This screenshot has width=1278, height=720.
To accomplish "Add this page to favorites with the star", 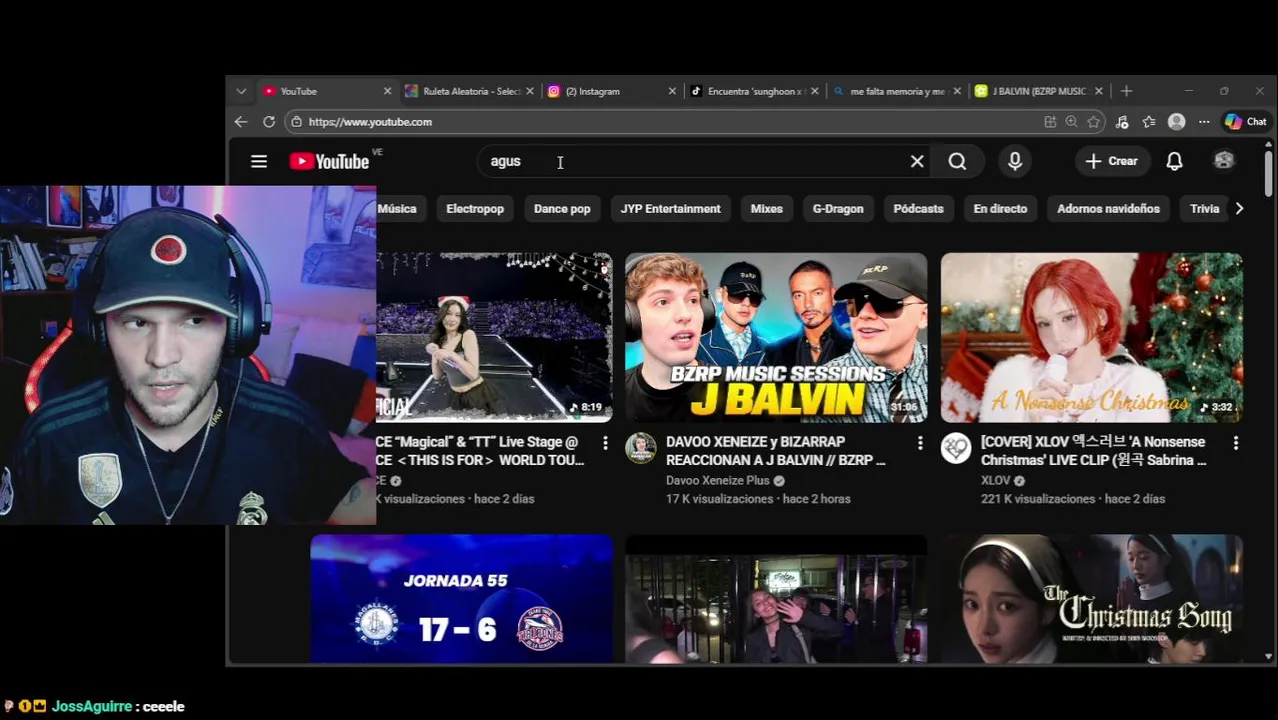I will (1094, 122).
